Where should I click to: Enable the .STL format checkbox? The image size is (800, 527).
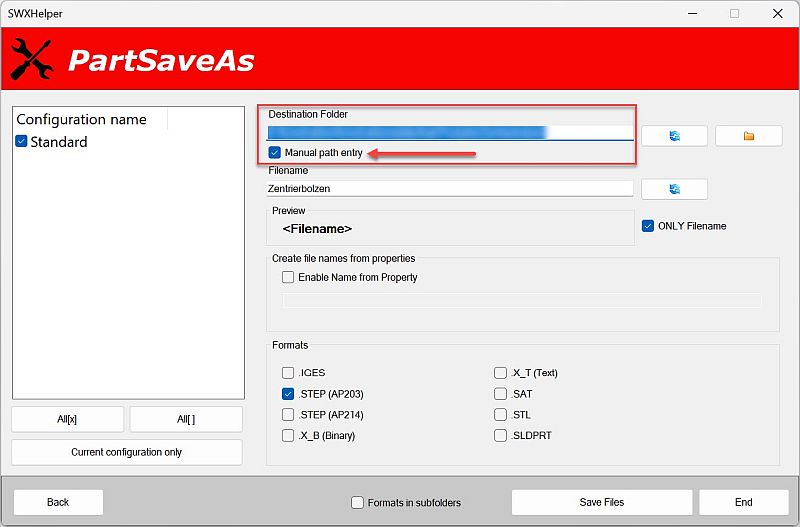tap(500, 415)
